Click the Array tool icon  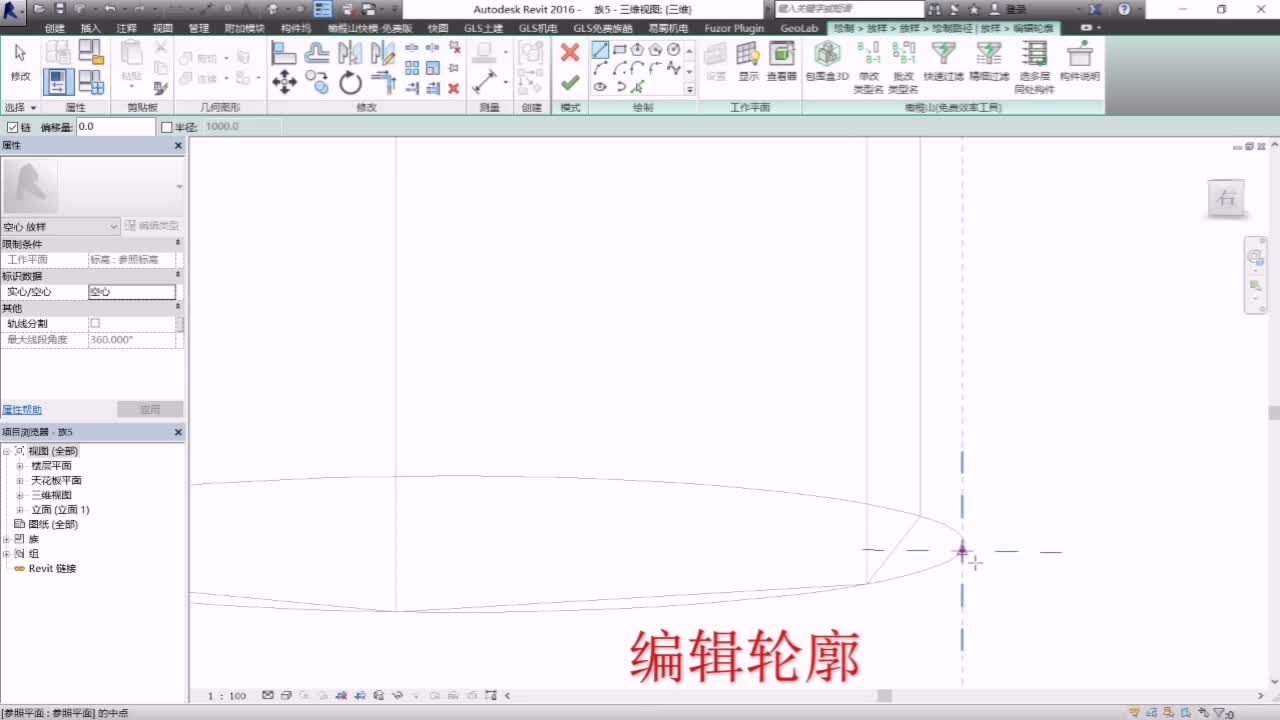[412, 68]
